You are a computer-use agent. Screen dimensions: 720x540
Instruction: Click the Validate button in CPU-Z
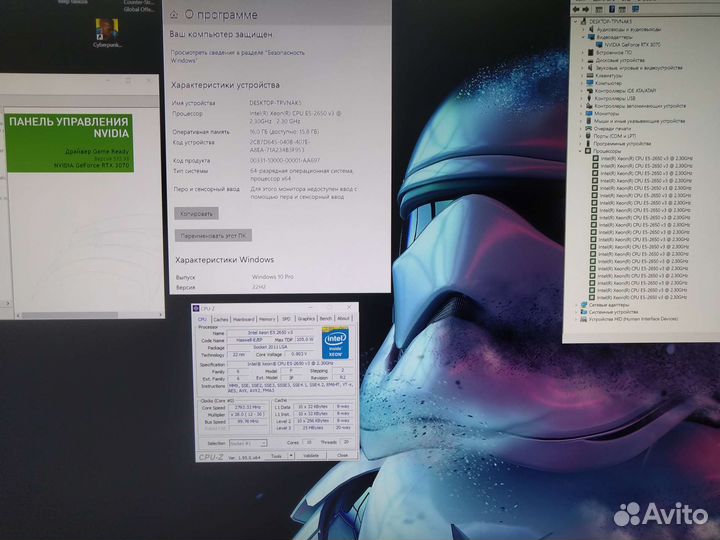[x=310, y=456]
